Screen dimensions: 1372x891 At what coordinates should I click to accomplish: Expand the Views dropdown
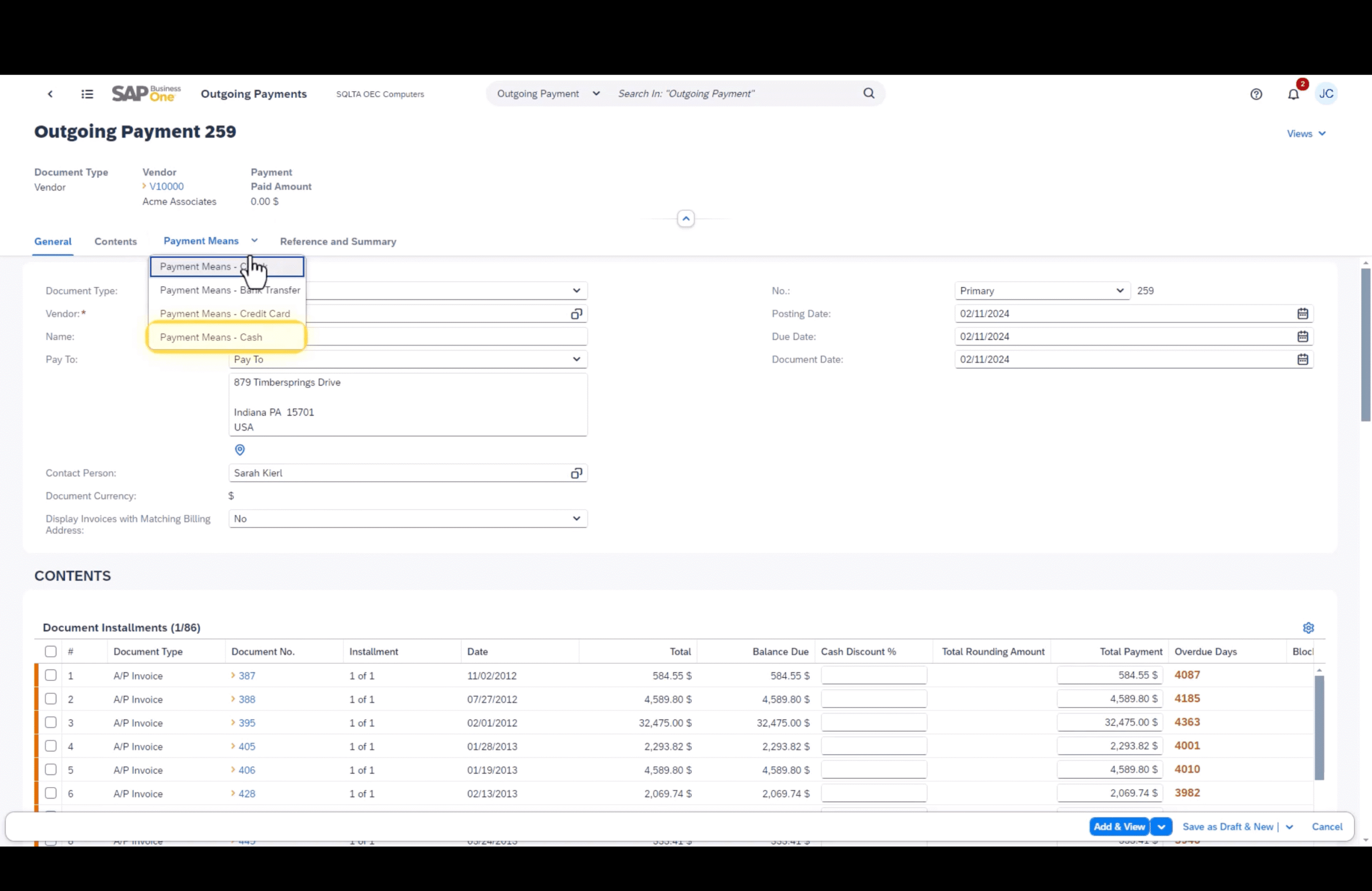pyautogui.click(x=1306, y=134)
